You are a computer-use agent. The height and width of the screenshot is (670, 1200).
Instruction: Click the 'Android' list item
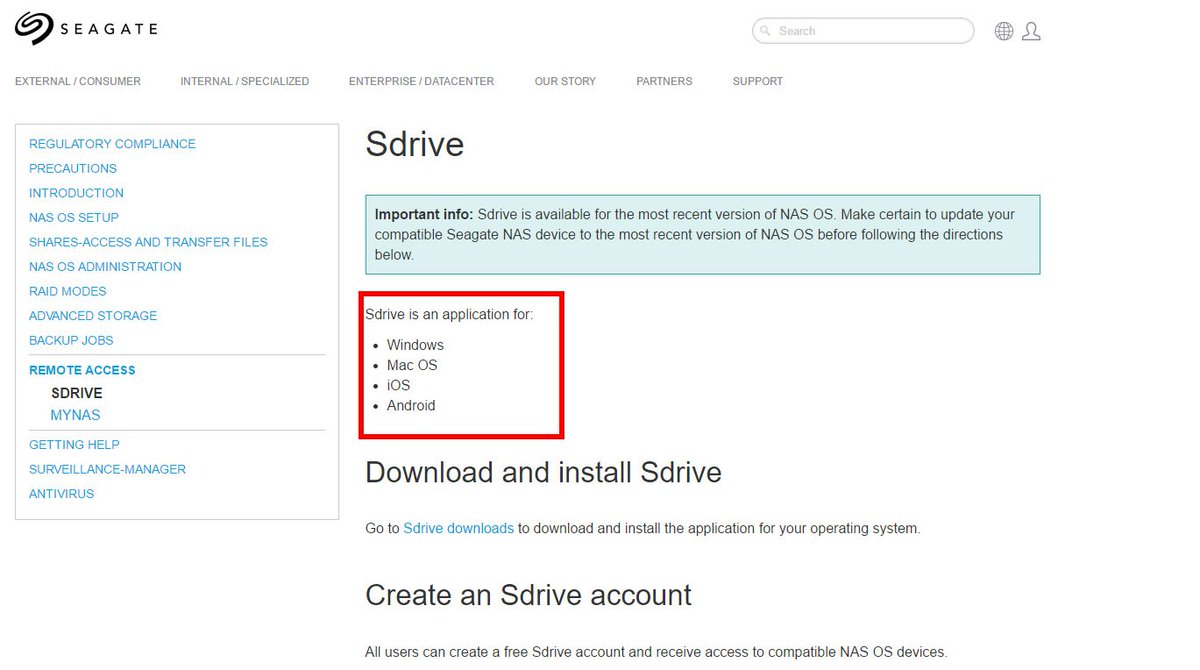pos(411,405)
